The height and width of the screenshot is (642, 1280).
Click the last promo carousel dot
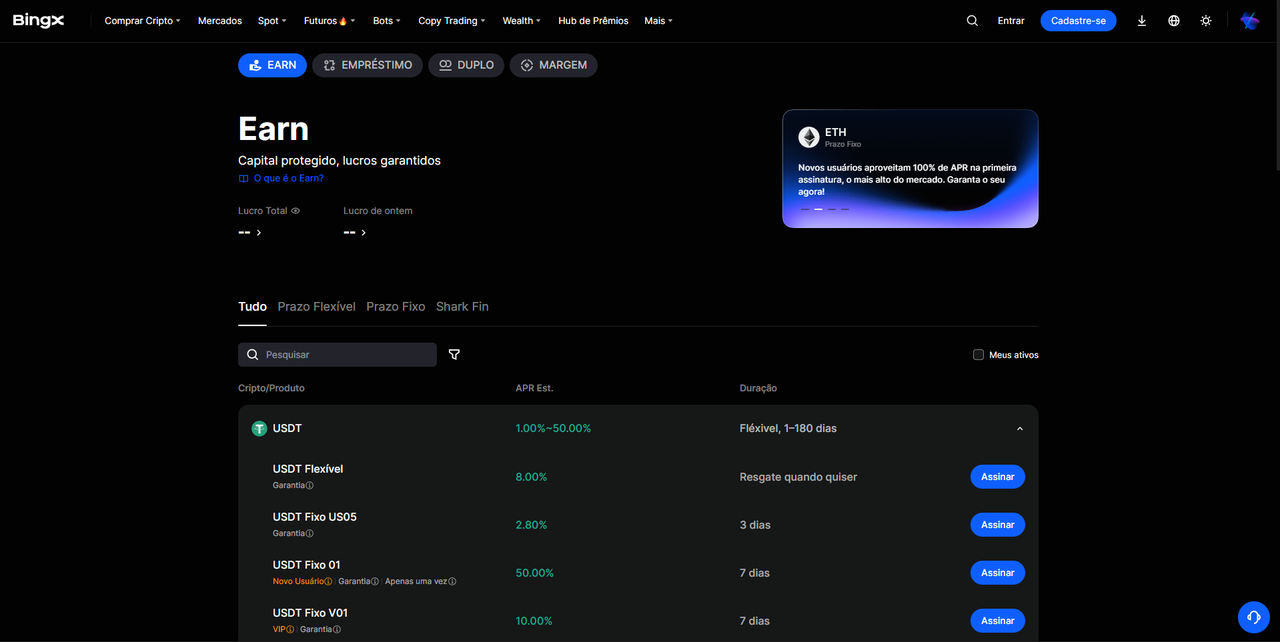click(x=845, y=209)
